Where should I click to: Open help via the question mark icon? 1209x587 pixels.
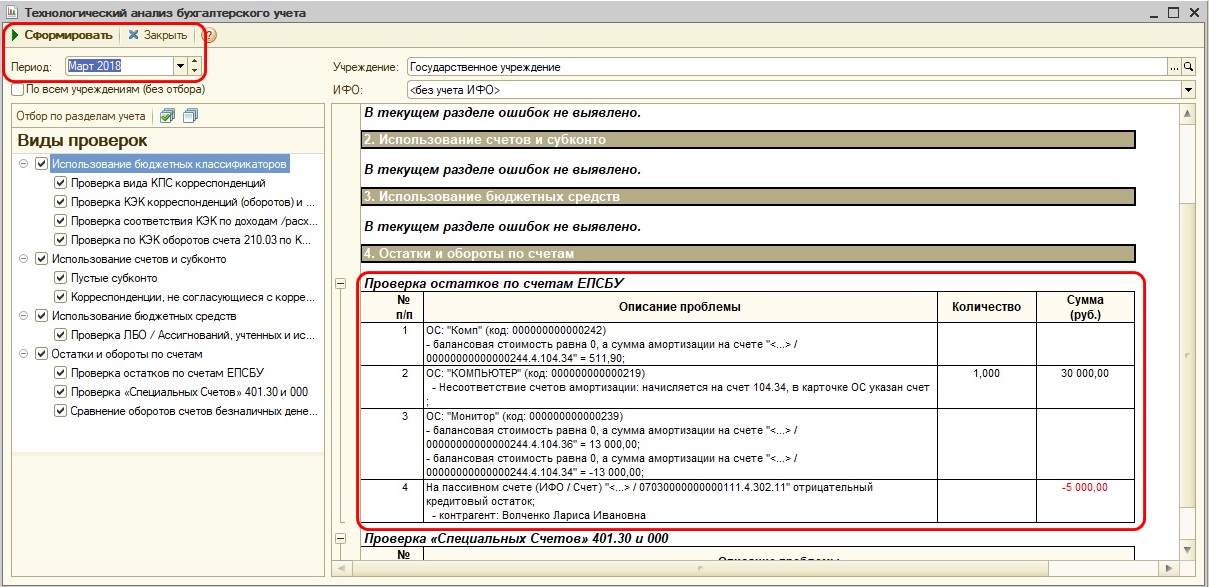(x=209, y=35)
